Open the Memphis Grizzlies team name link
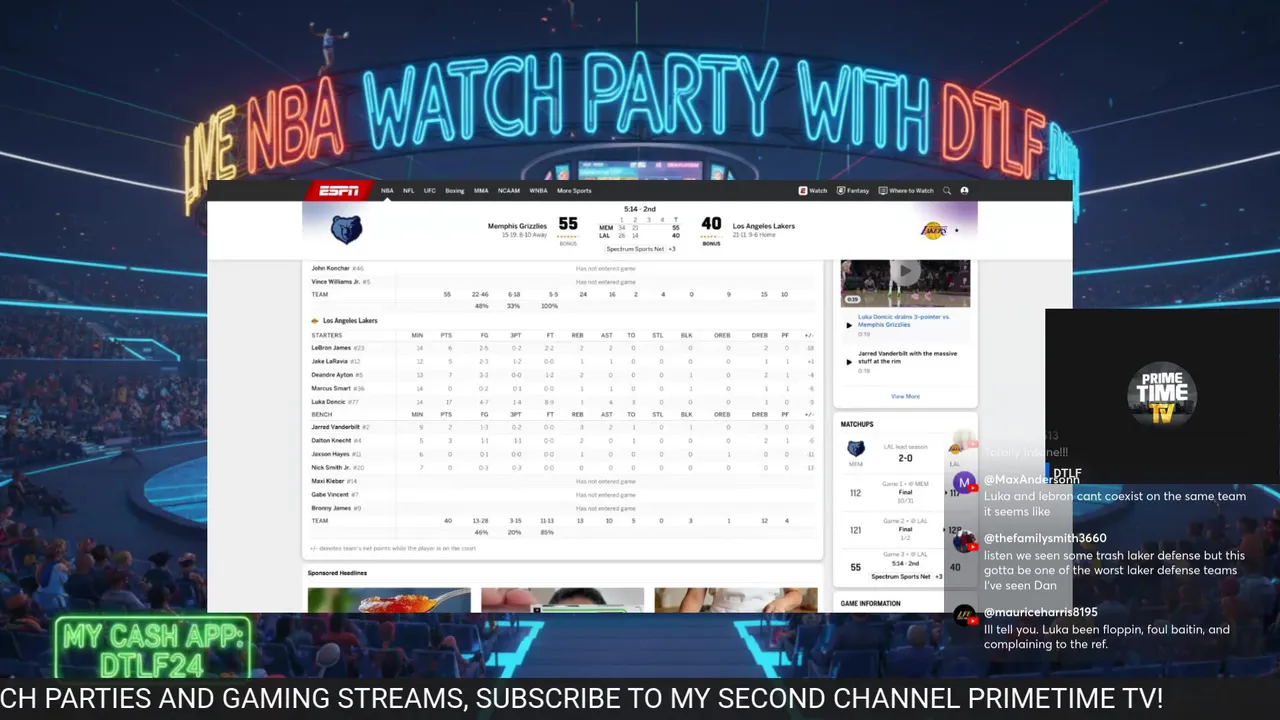Image resolution: width=1280 pixels, height=720 pixels. tap(517, 226)
